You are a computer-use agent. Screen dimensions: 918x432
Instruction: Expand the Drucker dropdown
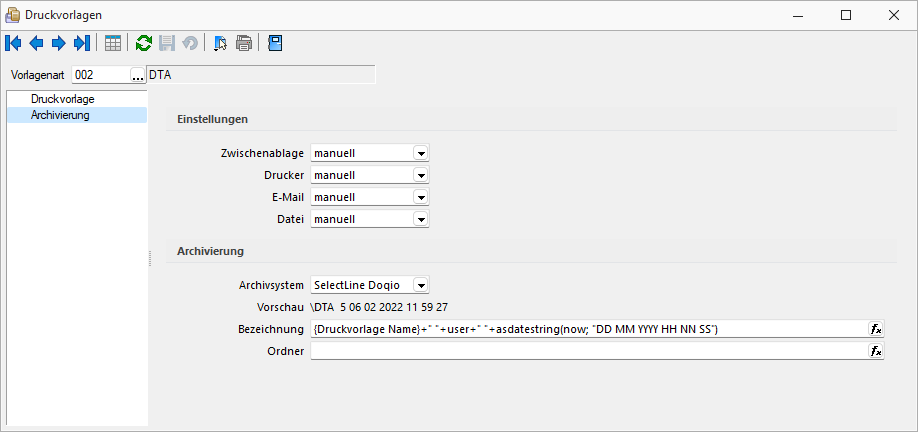tap(420, 175)
